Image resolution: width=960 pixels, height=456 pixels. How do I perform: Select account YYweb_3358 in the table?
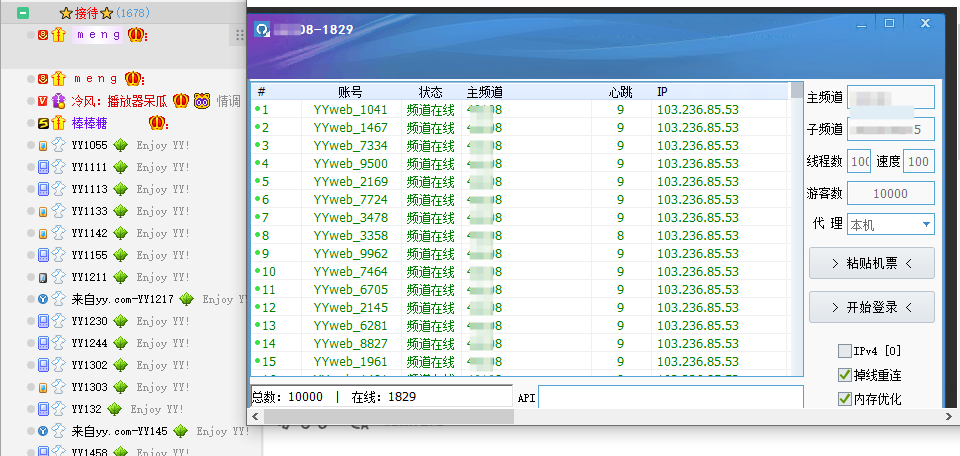(350, 236)
